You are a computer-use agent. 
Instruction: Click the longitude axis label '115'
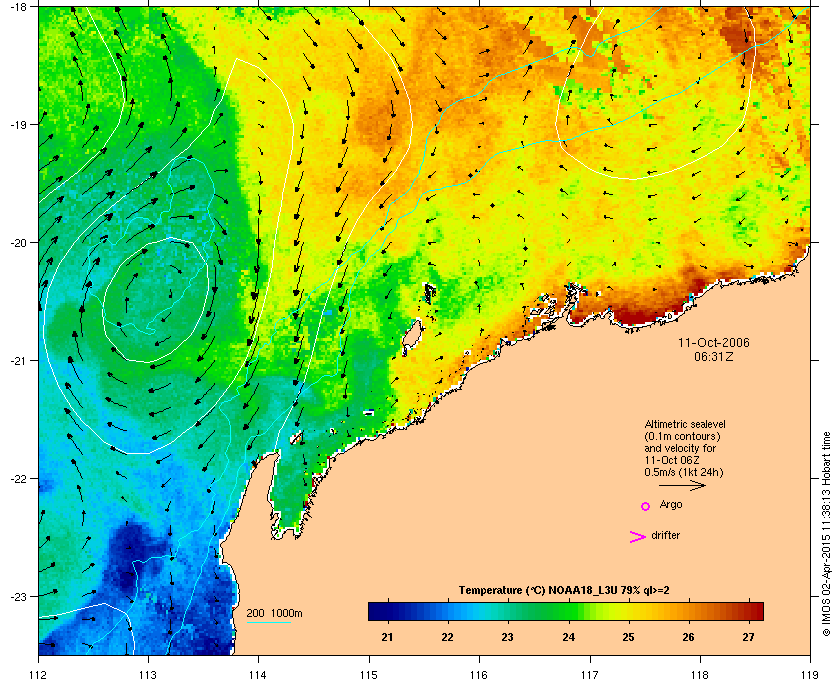[x=369, y=674]
